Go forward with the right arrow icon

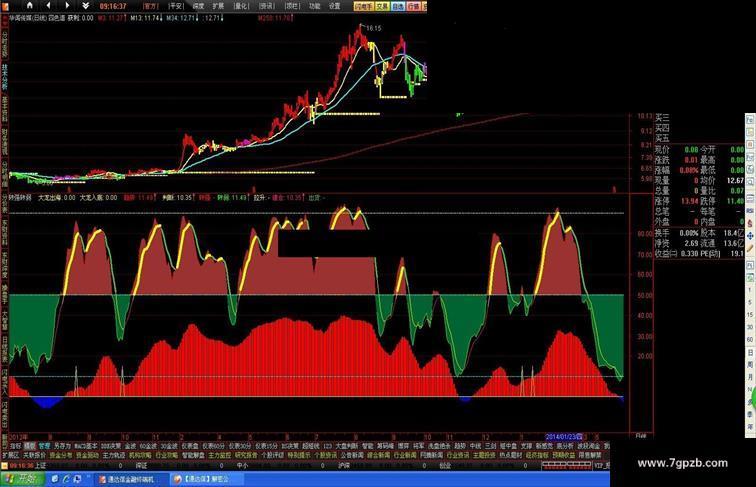pyautogui.click(x=67, y=5)
